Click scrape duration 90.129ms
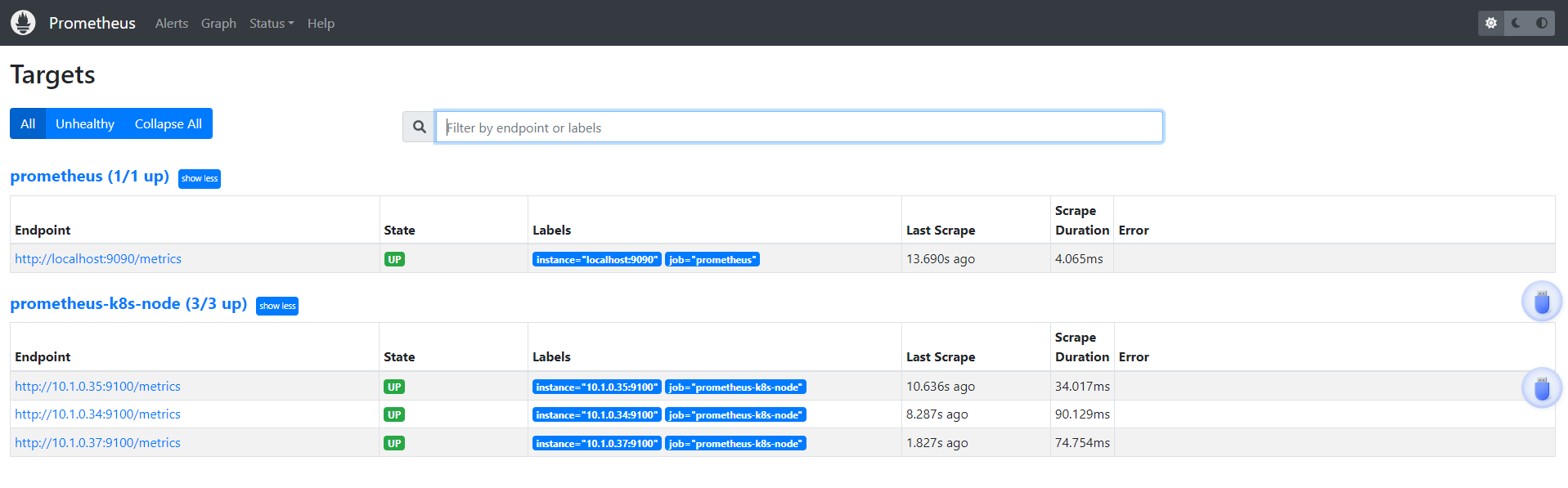Viewport: 1568px width, 488px height. (1082, 414)
